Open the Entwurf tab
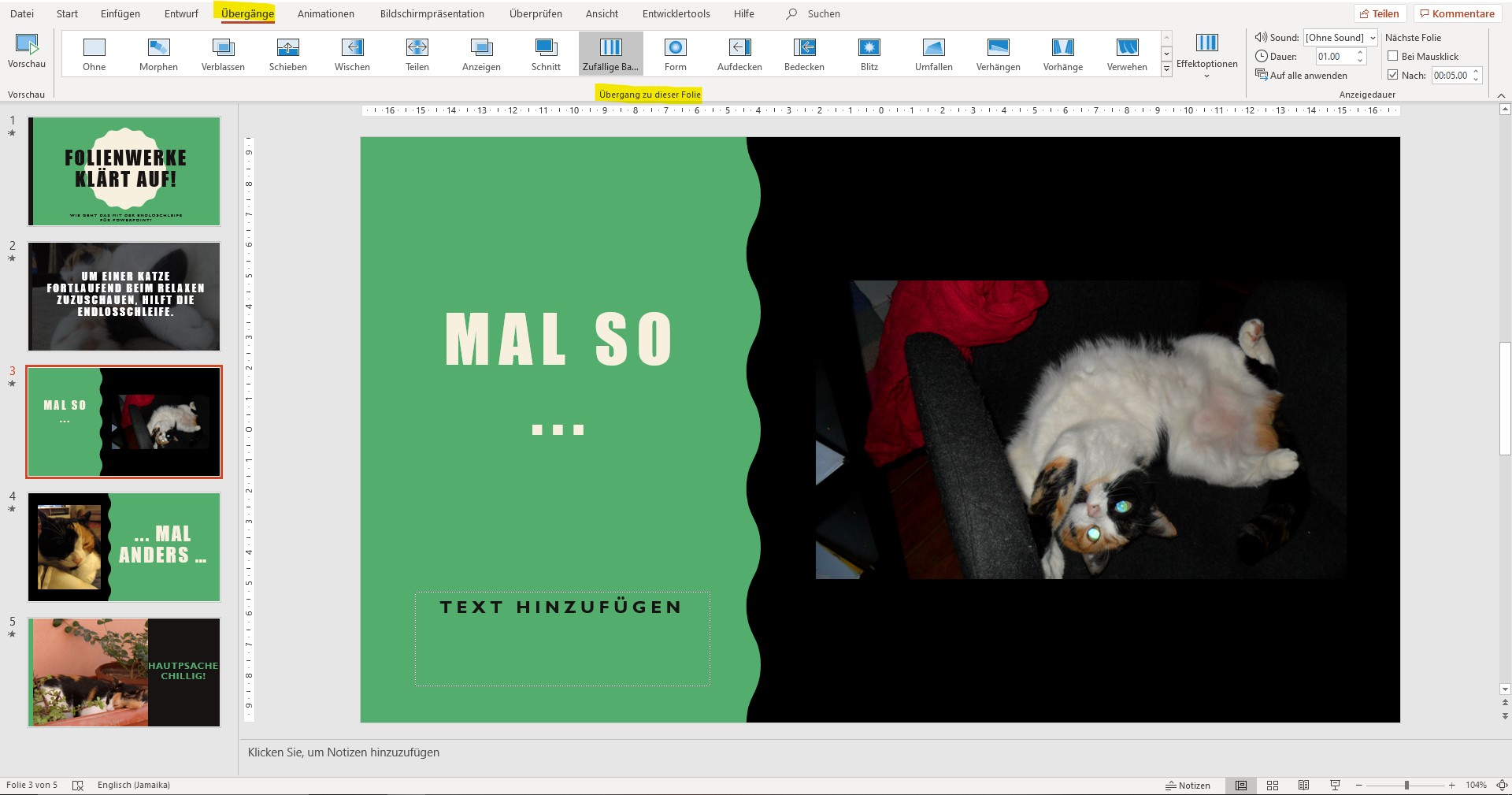The height and width of the screenshot is (795, 1512). (x=181, y=13)
